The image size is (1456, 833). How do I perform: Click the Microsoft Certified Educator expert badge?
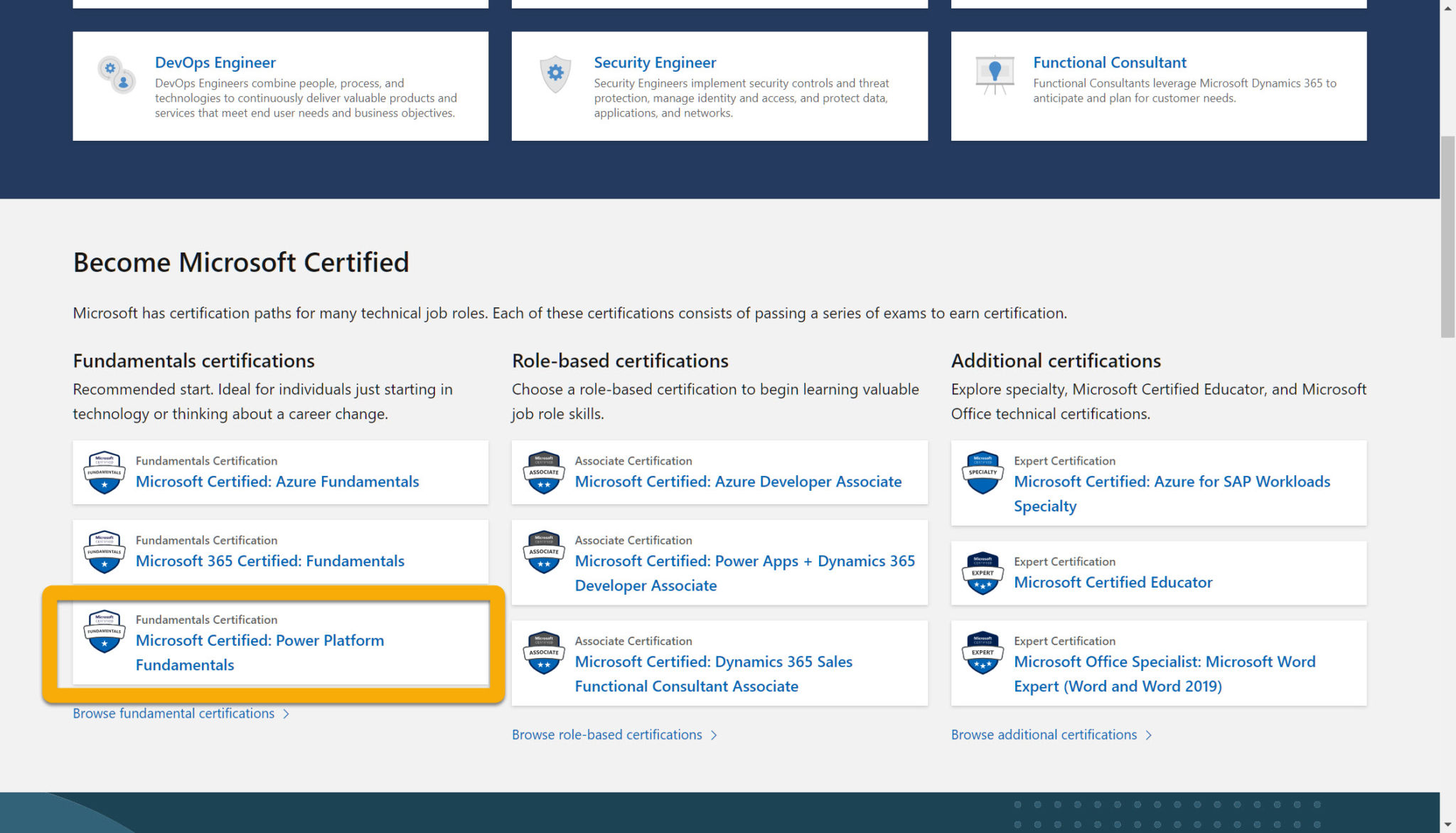(983, 573)
